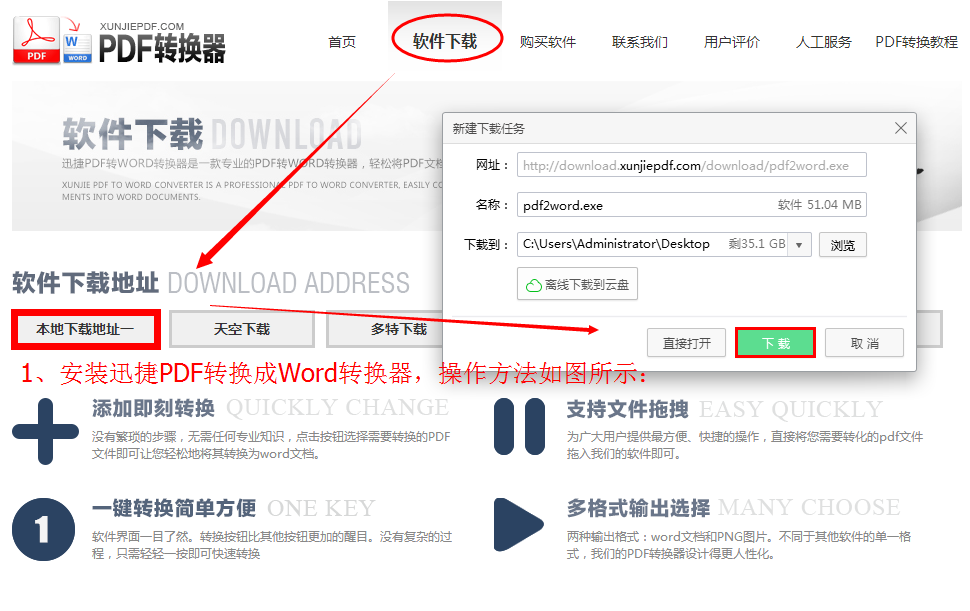Click the 添加即刻转换 heading text
The width and height of the screenshot is (970, 611).
point(153,408)
